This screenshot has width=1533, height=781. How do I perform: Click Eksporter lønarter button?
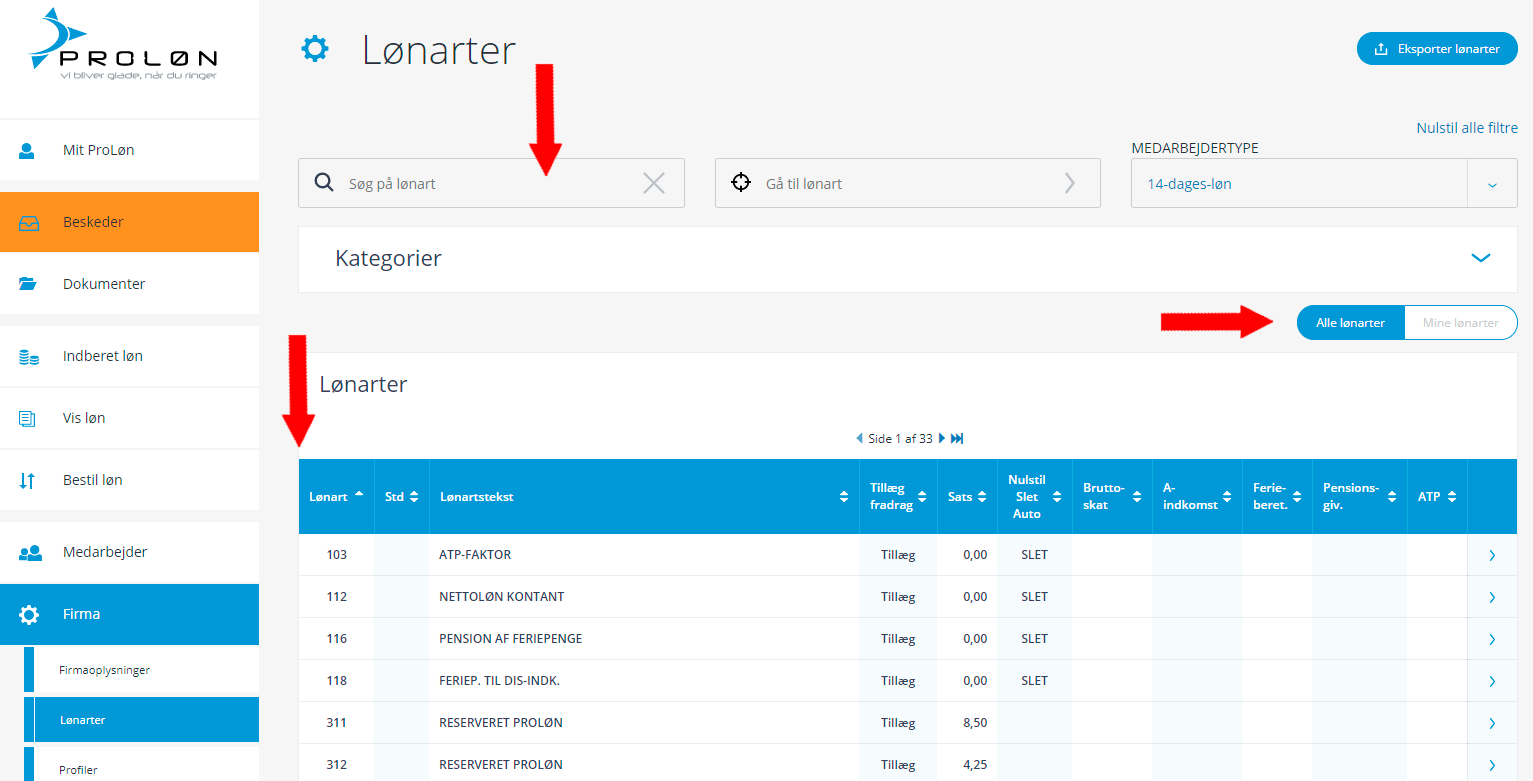pyautogui.click(x=1437, y=49)
